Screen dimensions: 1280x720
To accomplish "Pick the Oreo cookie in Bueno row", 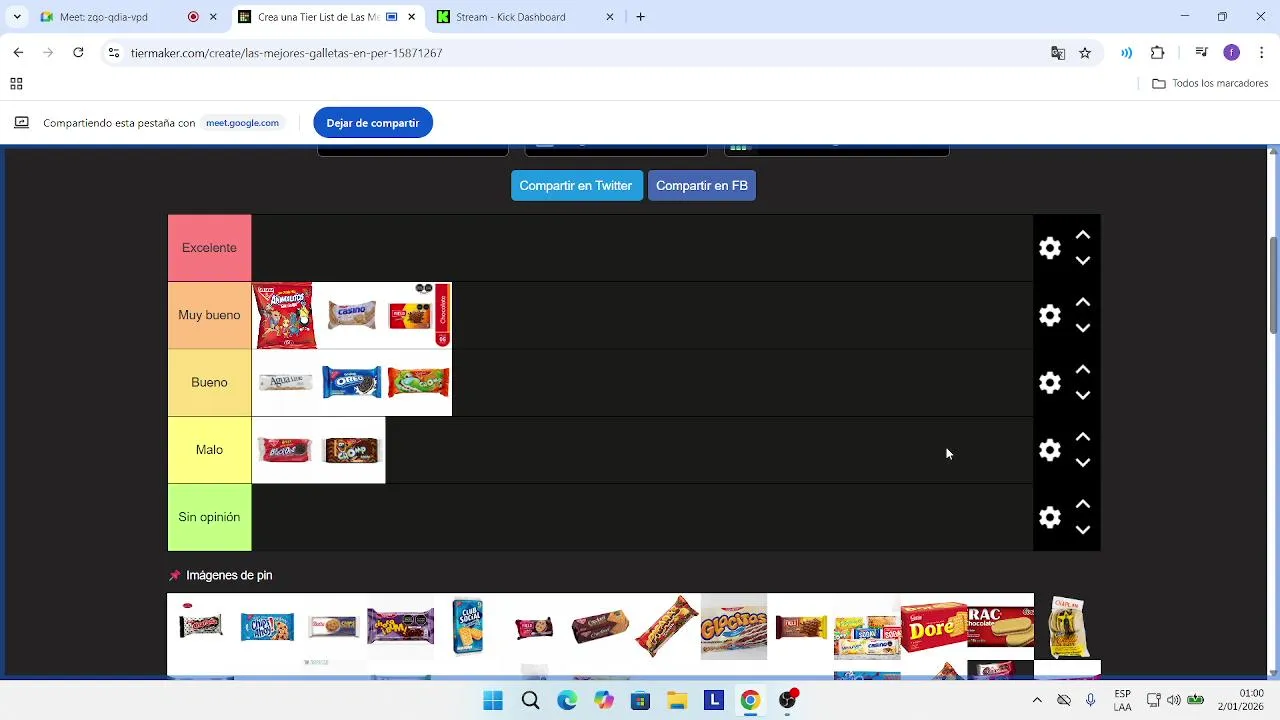I will (x=352, y=383).
